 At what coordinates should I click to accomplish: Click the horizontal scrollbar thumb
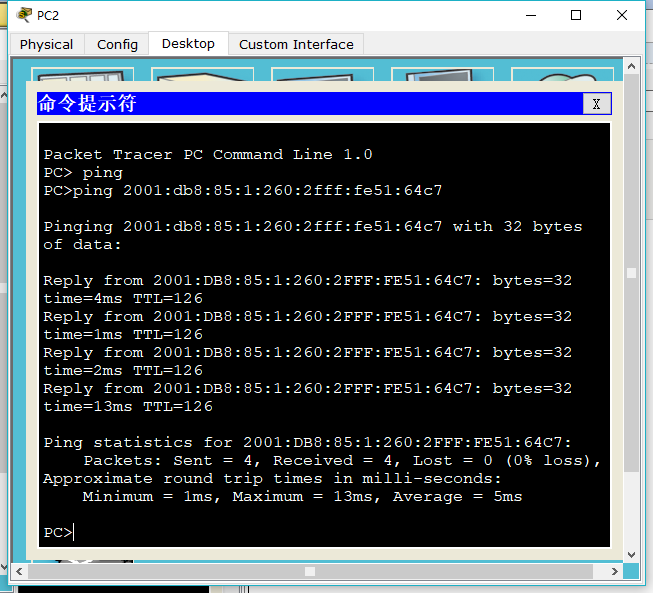(310, 571)
